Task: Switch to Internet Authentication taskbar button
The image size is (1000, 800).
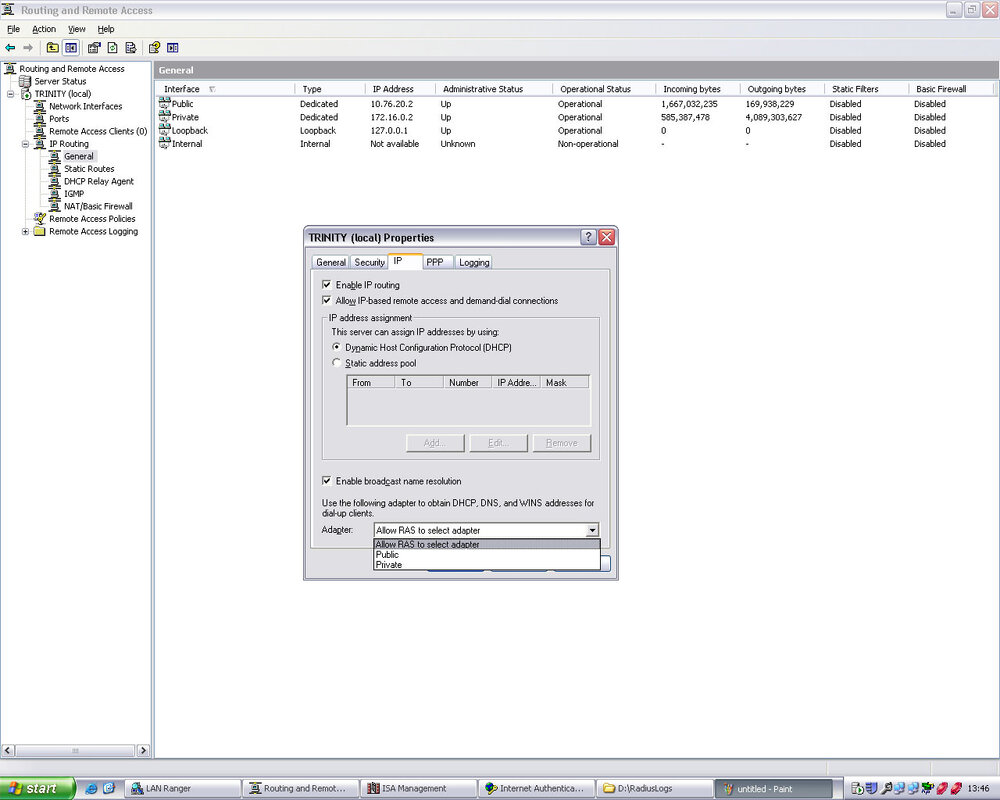Action: click(537, 789)
